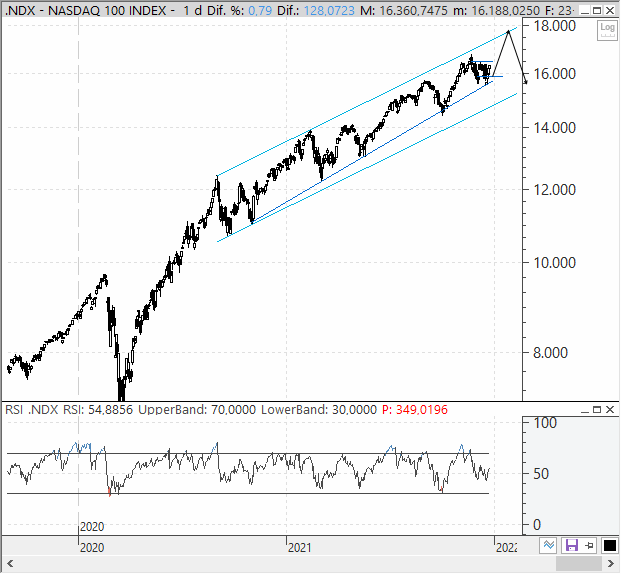621x574 pixels.
Task: Click the purple floppy disk save icon
Action: point(571,545)
